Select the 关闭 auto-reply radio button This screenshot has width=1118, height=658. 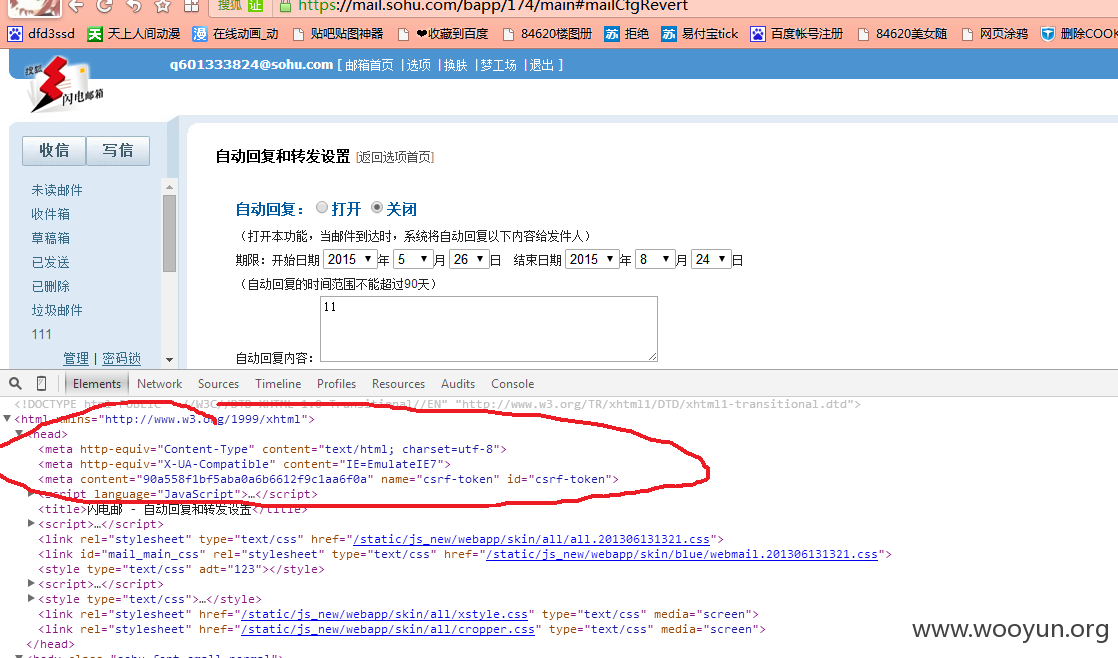point(377,207)
